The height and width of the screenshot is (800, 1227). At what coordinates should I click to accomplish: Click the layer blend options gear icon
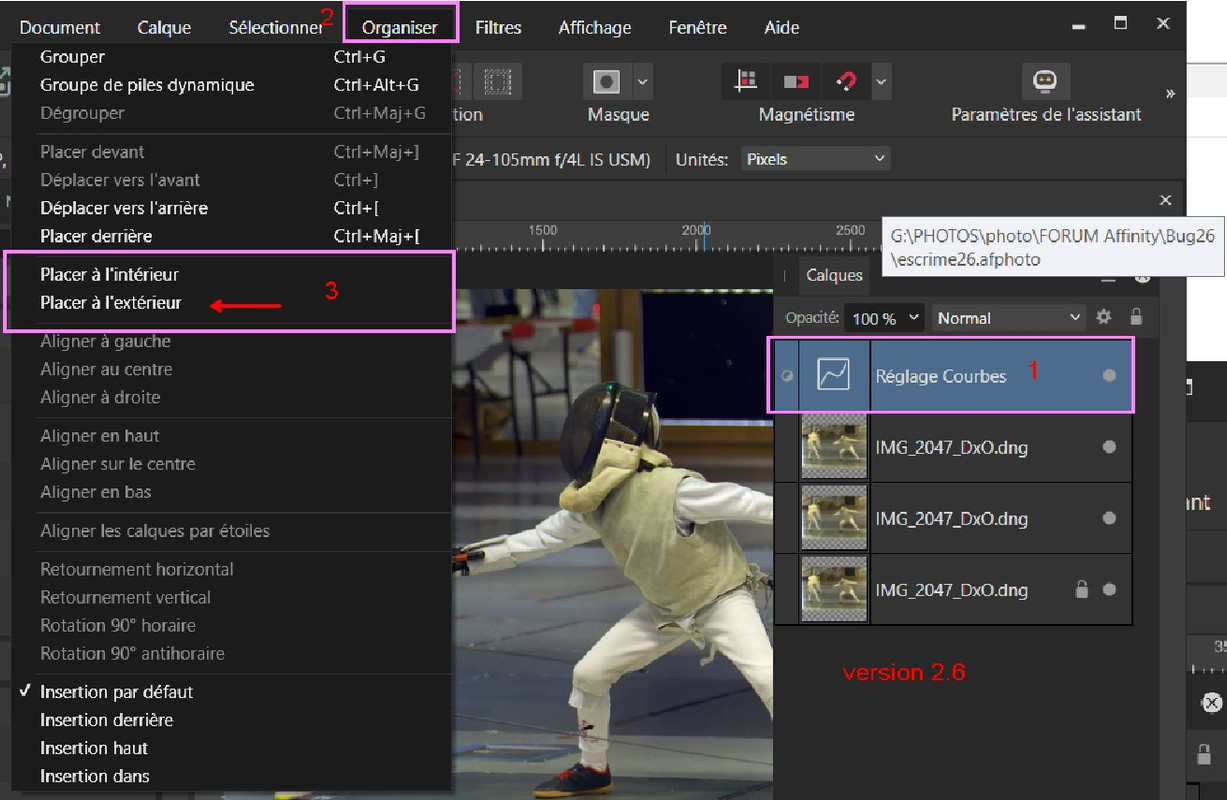click(x=1104, y=317)
